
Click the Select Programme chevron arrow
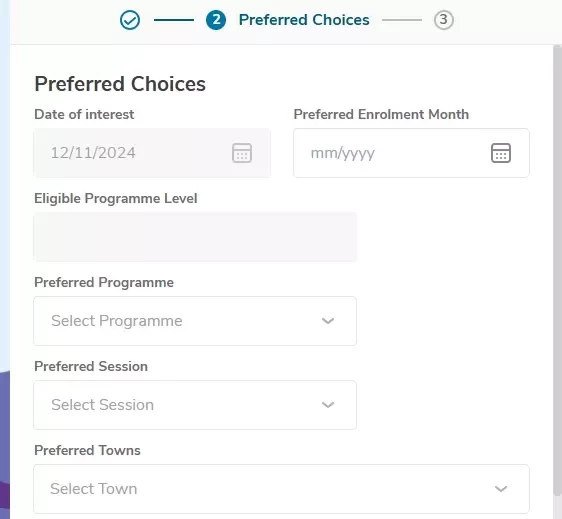pos(328,321)
